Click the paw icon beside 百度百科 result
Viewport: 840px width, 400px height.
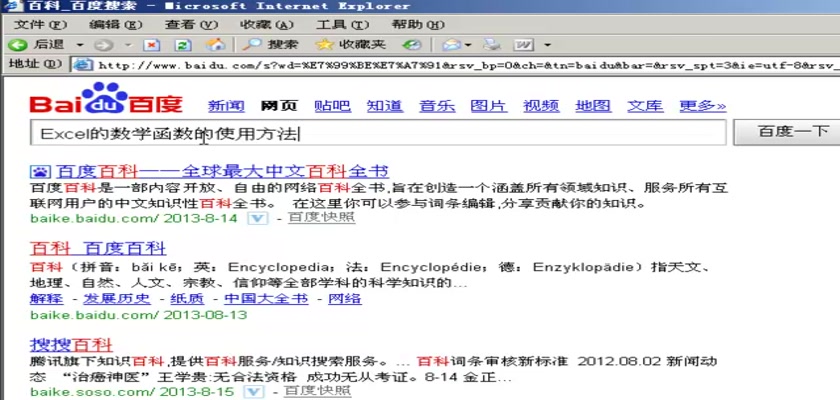click(x=40, y=172)
